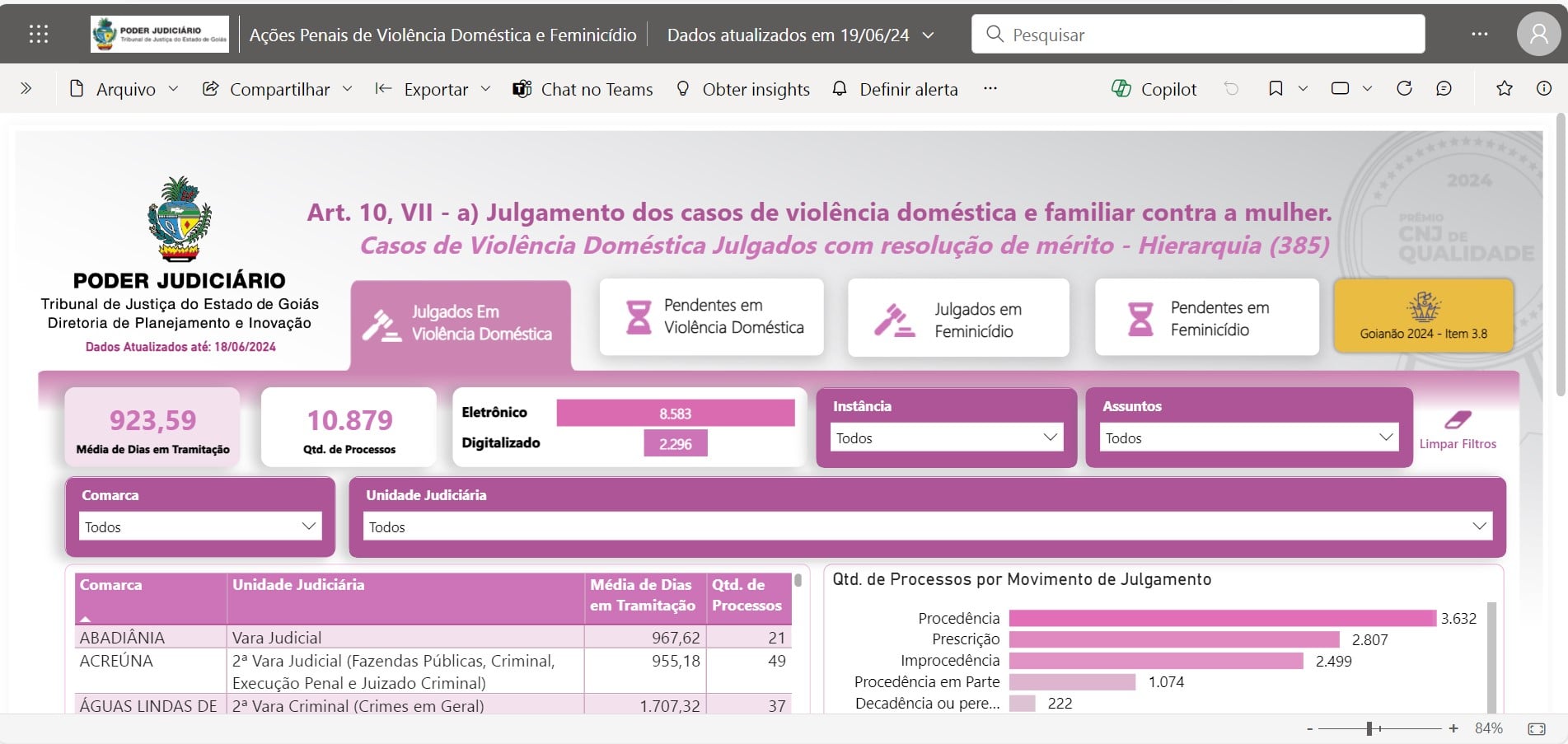Select the Digitalizado 2.296 bar
The height and width of the screenshot is (744, 1568).
pyautogui.click(x=676, y=443)
